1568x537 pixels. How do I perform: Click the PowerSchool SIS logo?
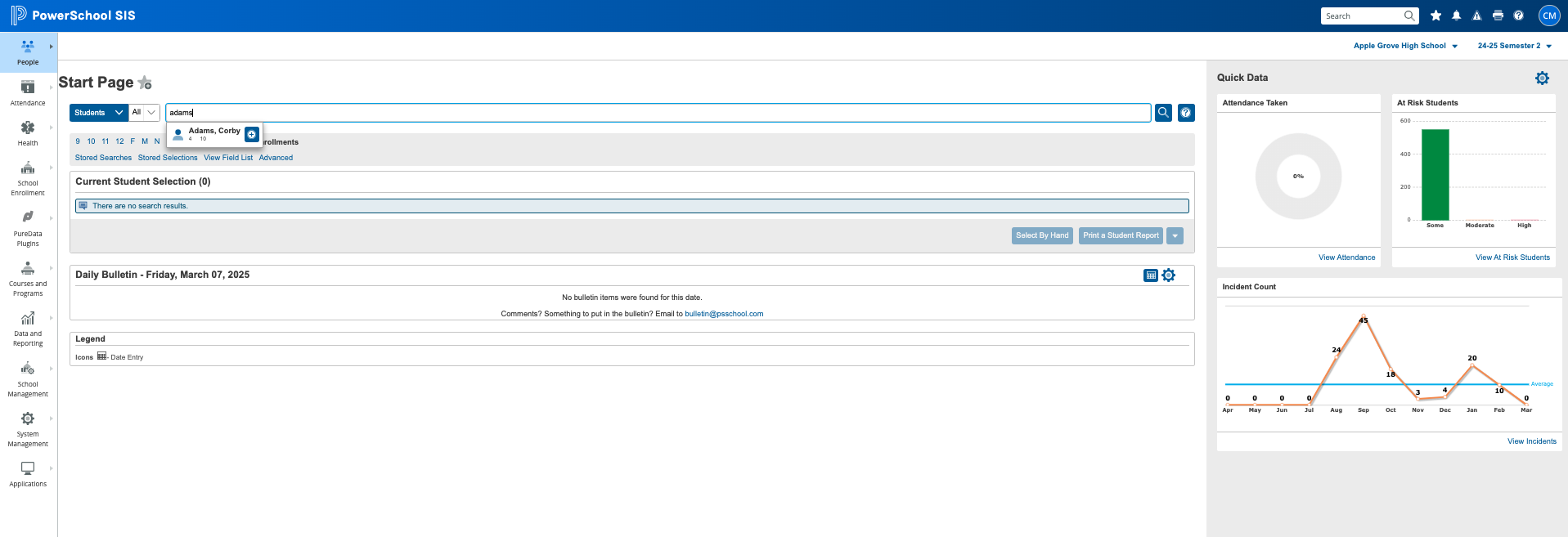73,16
